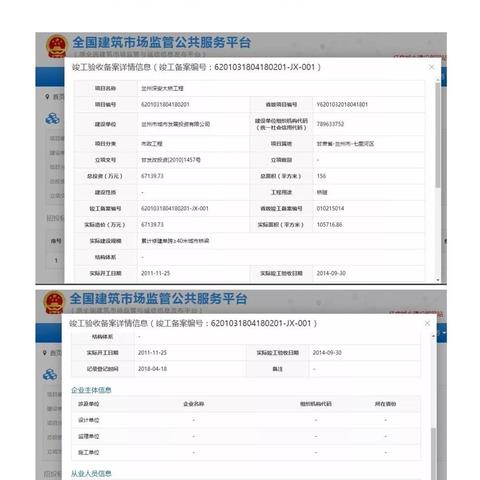The height and width of the screenshot is (480, 480).
Task: Click the 项目名称 label in upper dialog
Action: click(105, 88)
